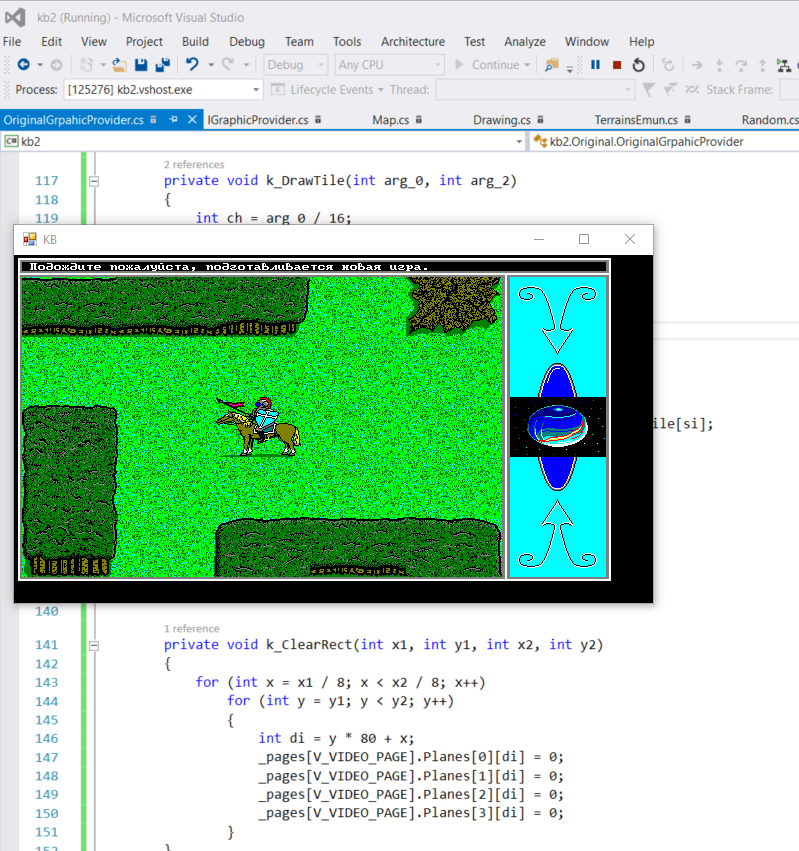This screenshot has width=799, height=851.
Task: Open the kb2 project scope dropdown
Action: [518, 142]
